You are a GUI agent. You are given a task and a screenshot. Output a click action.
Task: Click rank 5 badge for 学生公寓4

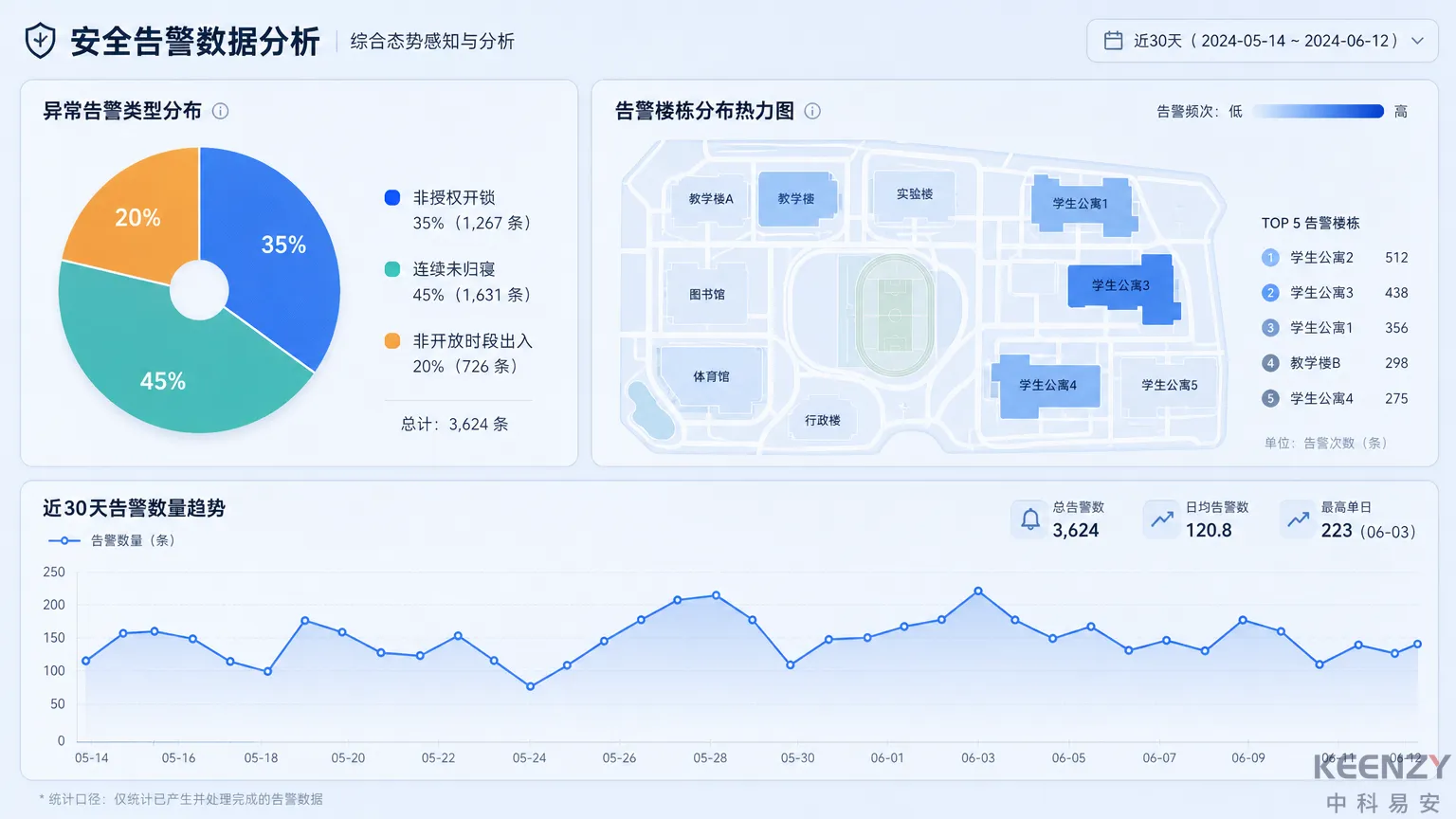click(x=1270, y=399)
